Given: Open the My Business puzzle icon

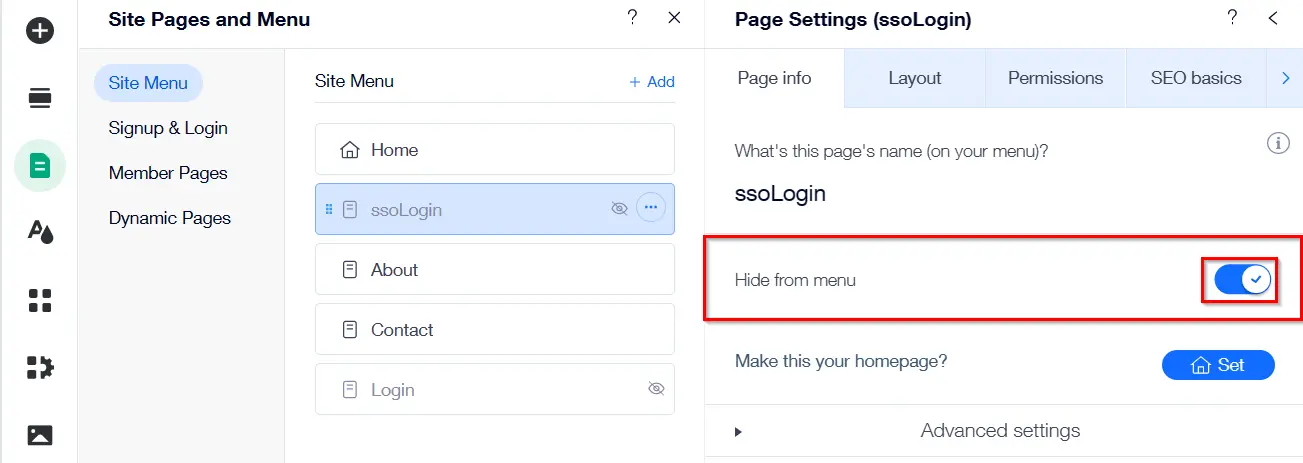Looking at the screenshot, I should [x=40, y=367].
